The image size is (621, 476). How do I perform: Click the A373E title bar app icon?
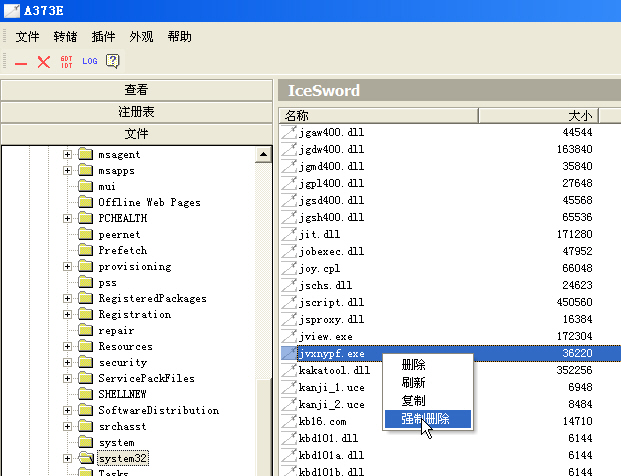pos(11,11)
